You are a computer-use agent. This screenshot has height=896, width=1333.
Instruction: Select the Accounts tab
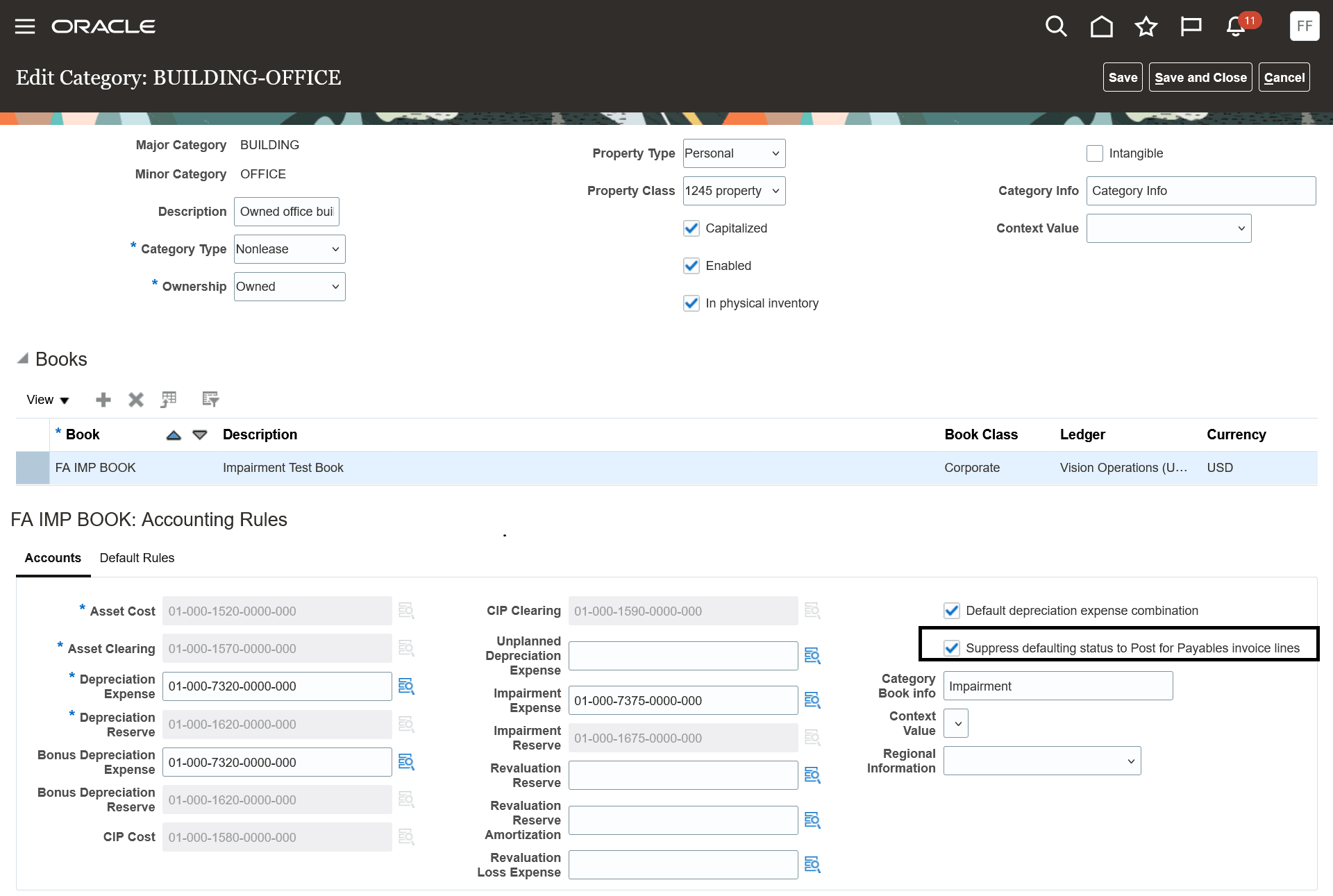52,557
